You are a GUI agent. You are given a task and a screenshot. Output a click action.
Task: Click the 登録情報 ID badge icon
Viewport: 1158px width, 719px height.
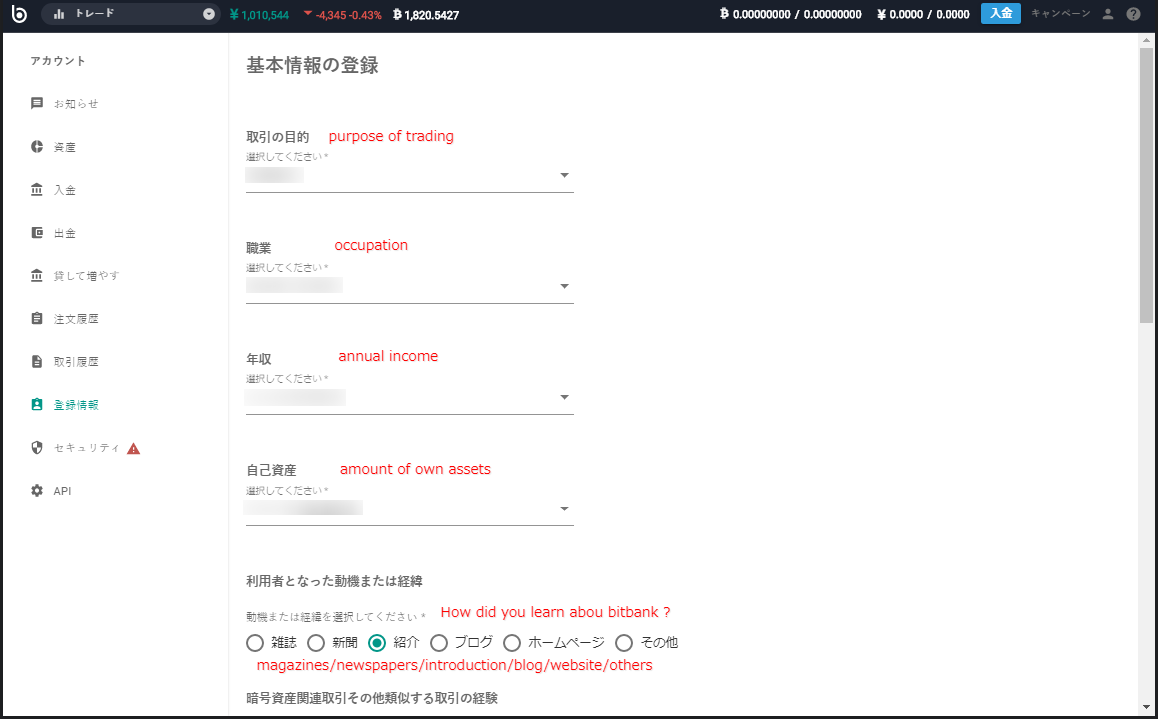pyautogui.click(x=37, y=405)
